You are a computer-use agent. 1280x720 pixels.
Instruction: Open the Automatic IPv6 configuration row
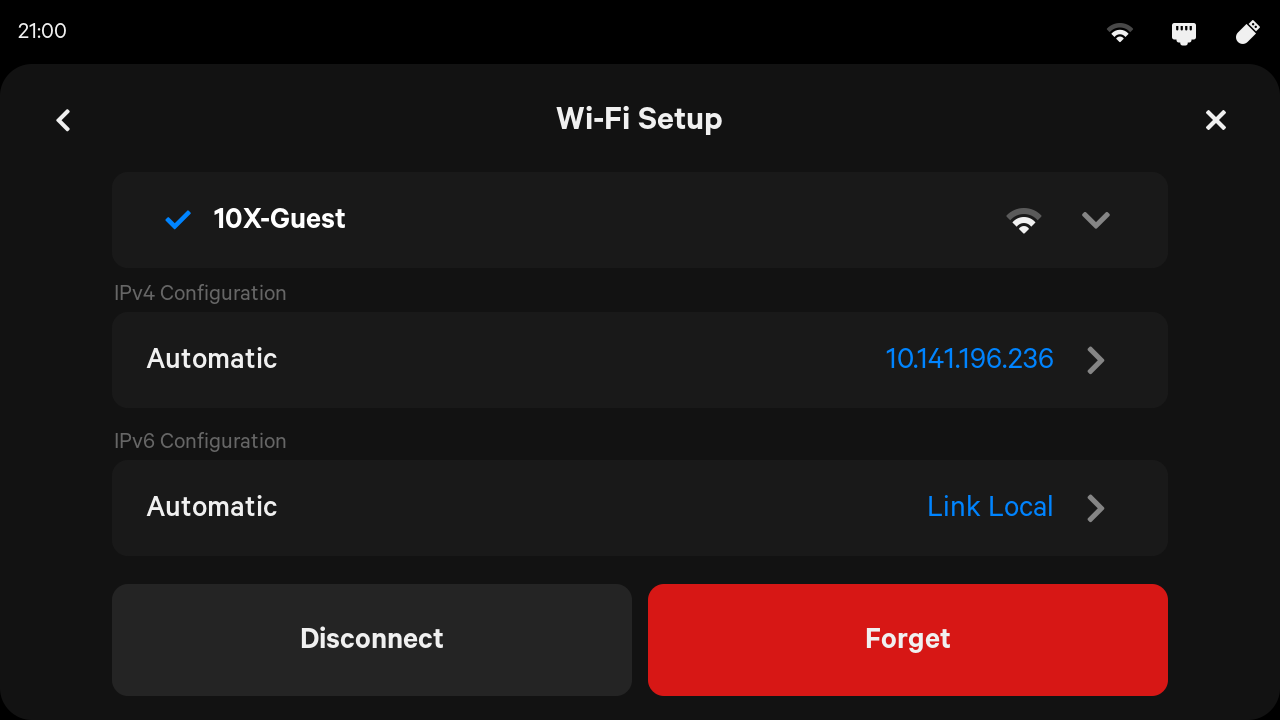point(640,508)
